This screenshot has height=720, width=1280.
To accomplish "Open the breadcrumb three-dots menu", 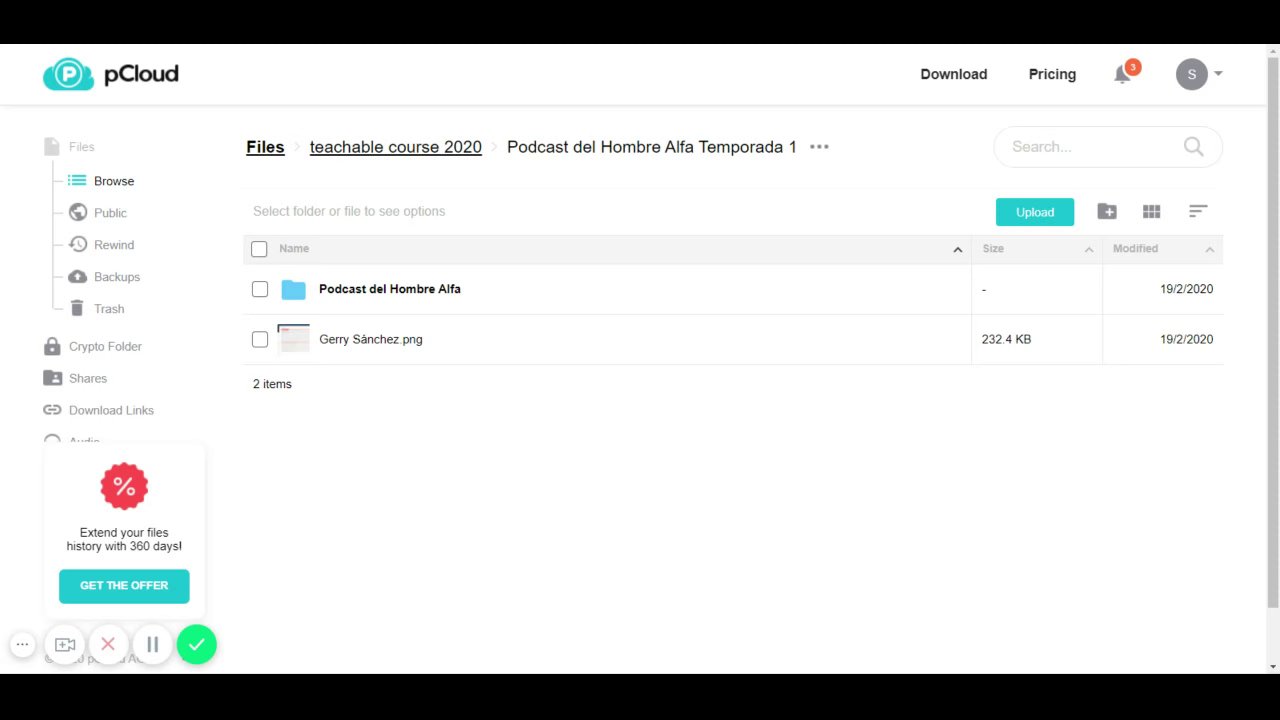I will coord(819,147).
